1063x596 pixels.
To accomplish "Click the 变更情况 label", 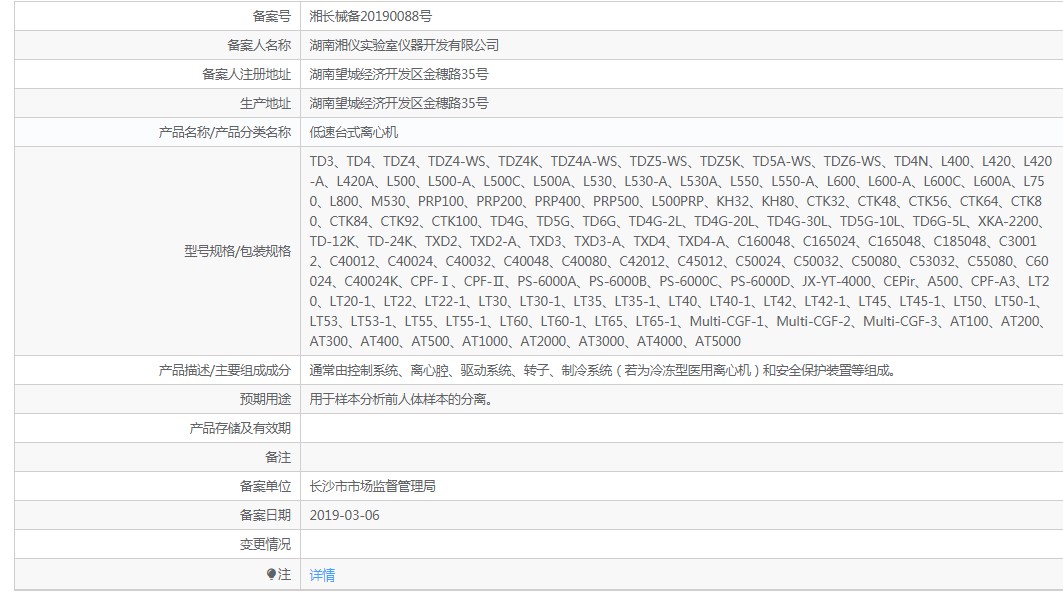I will 266,544.
